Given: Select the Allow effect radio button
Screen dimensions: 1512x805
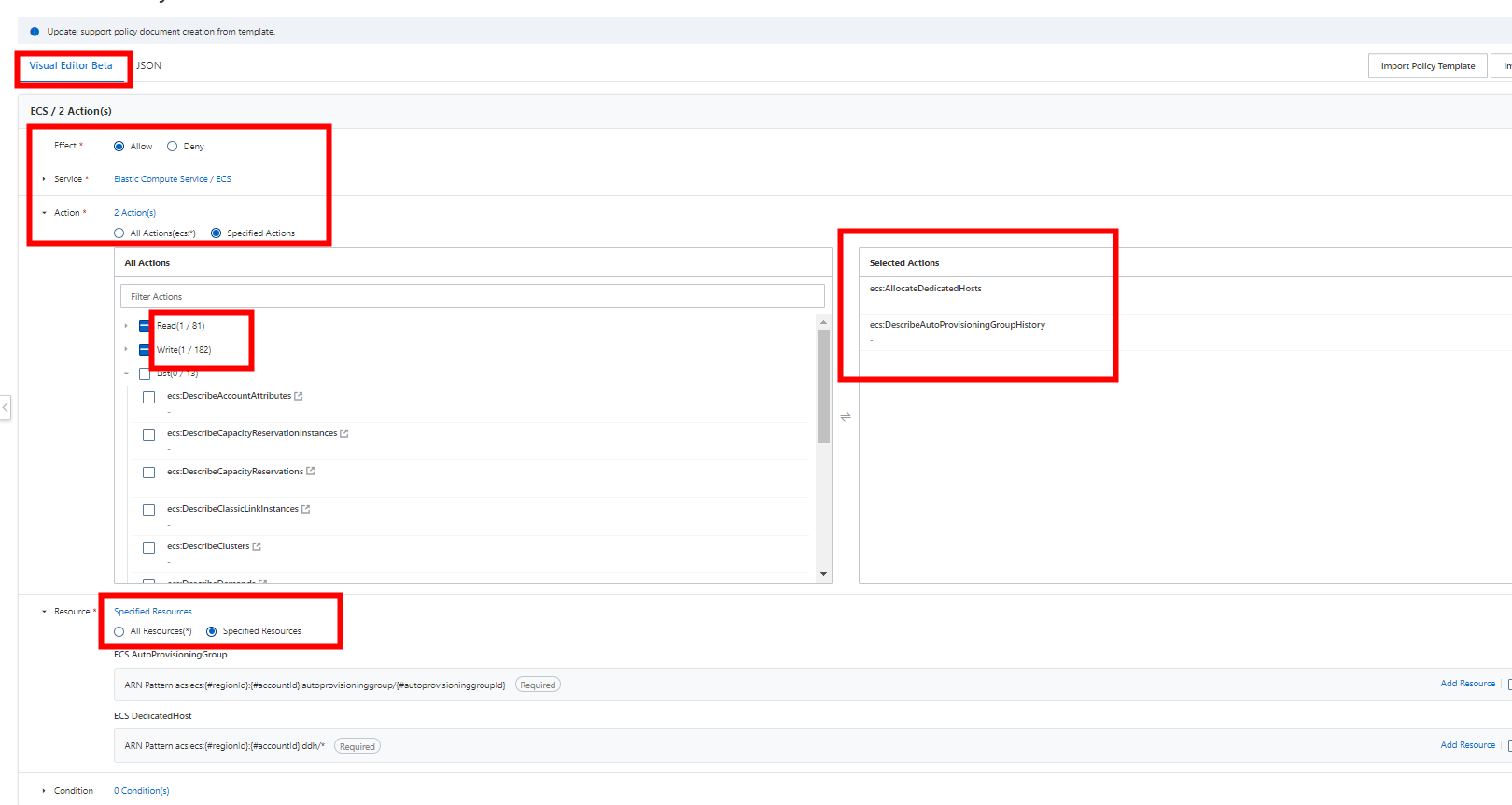Looking at the screenshot, I should [x=119, y=147].
